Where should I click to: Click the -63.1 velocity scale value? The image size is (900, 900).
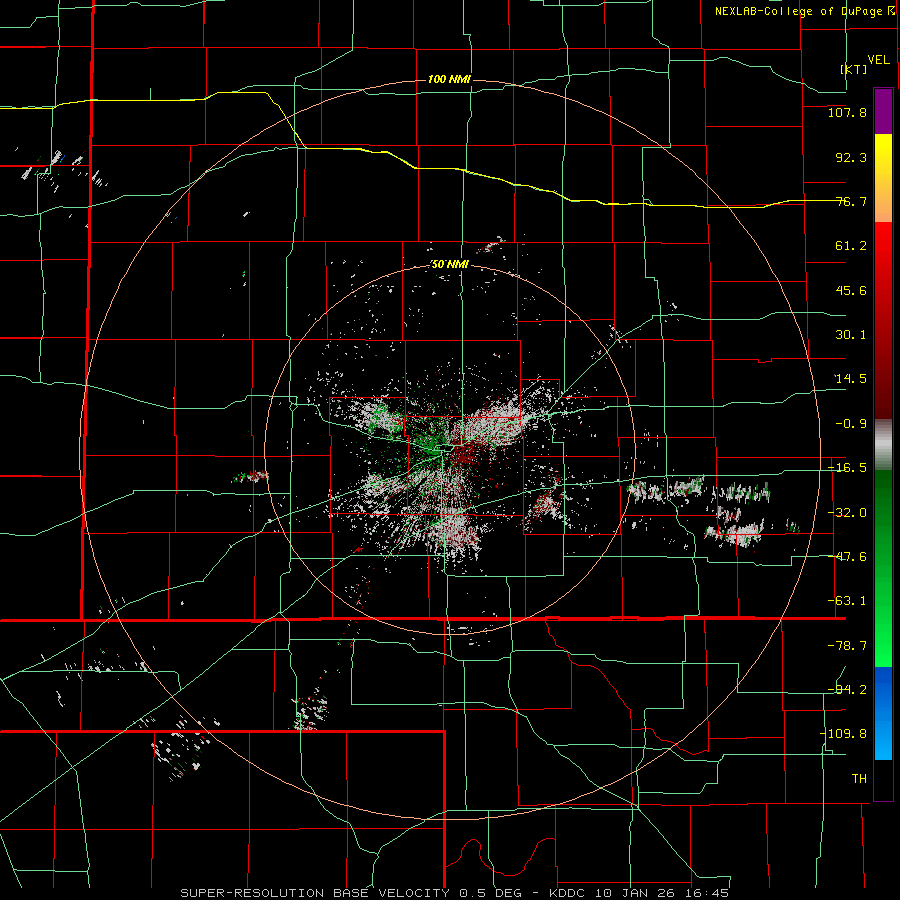tap(847, 601)
